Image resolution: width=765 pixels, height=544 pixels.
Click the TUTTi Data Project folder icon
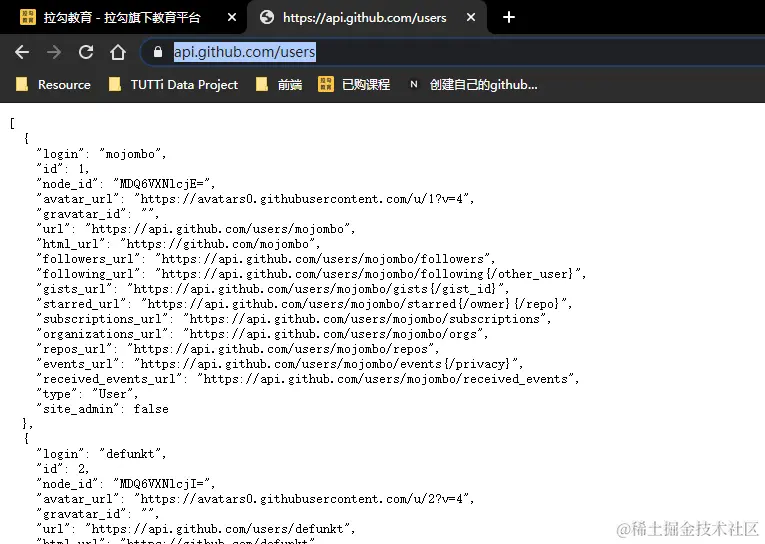click(x=115, y=84)
